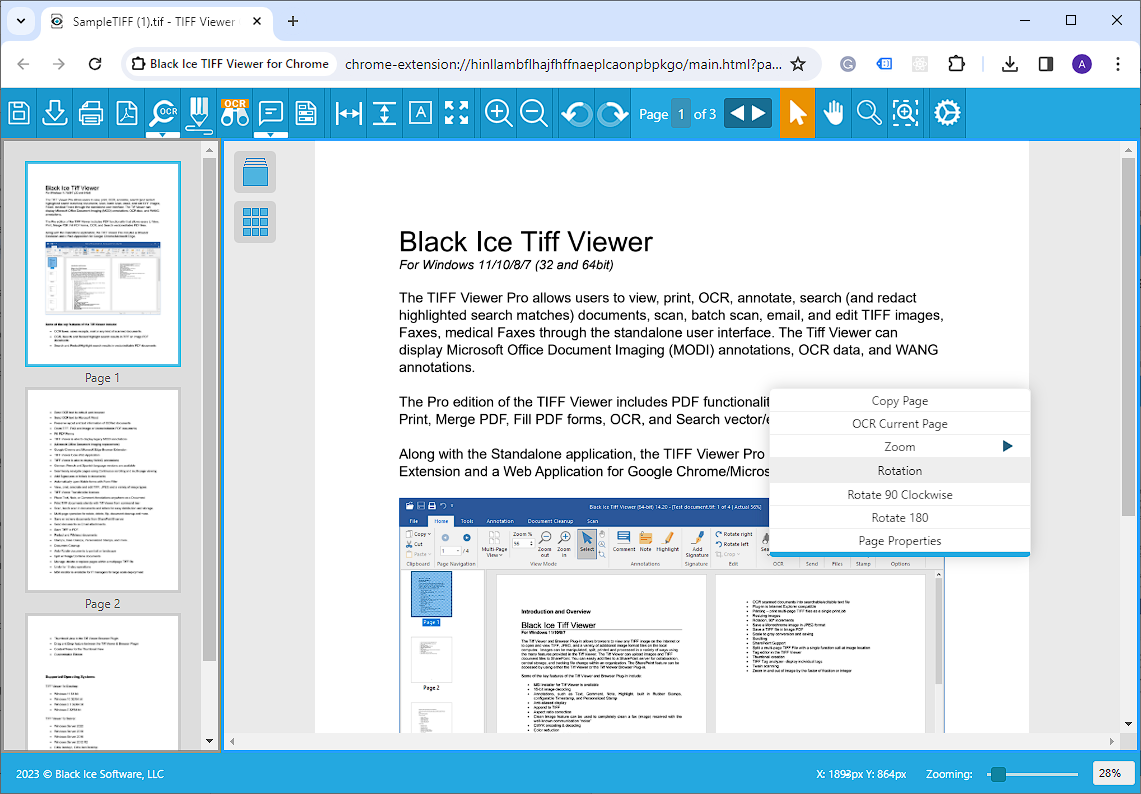
Task: Click the comment speech bubble icon
Action: [x=271, y=112]
